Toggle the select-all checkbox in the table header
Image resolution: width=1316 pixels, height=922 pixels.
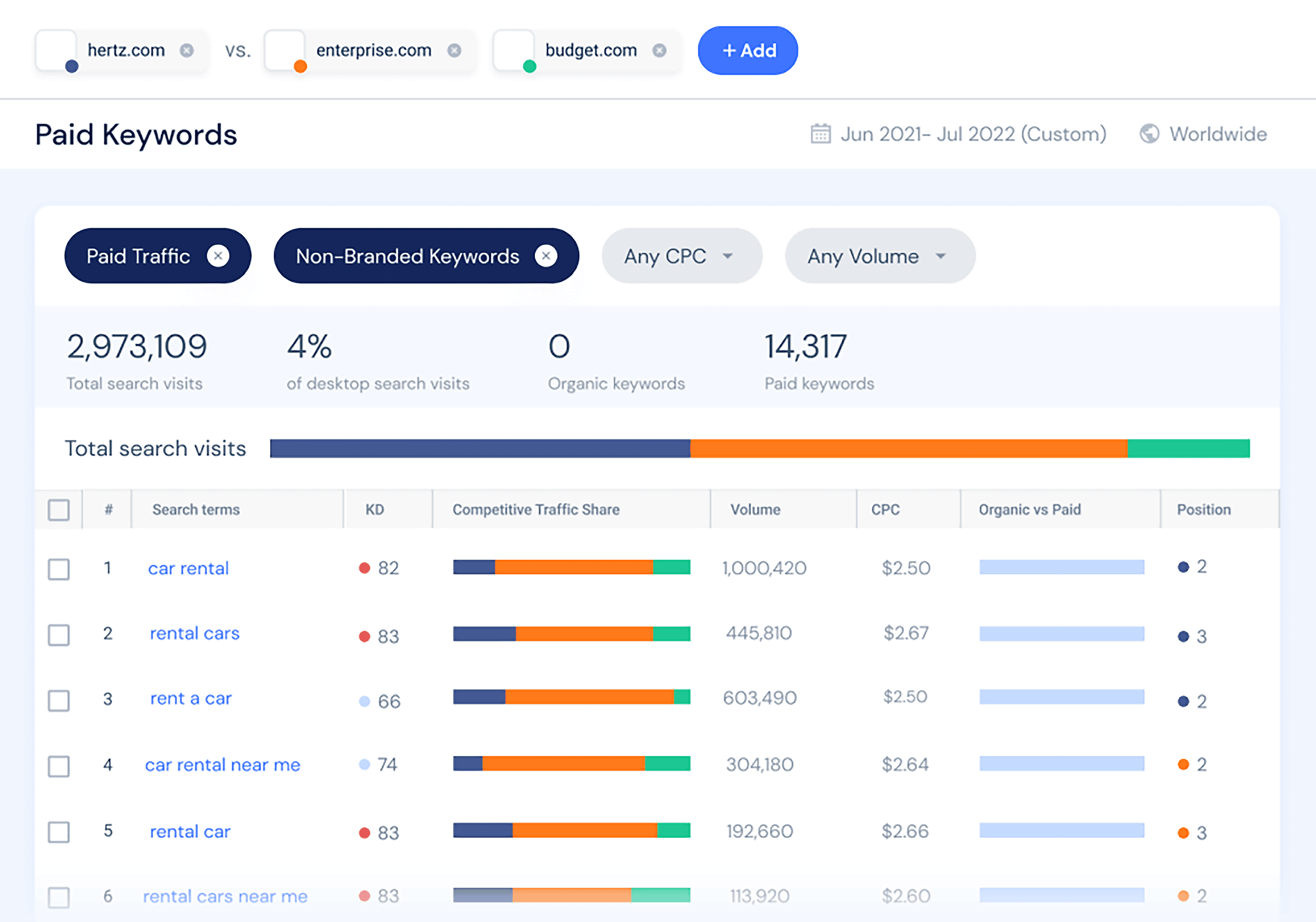pyautogui.click(x=59, y=509)
